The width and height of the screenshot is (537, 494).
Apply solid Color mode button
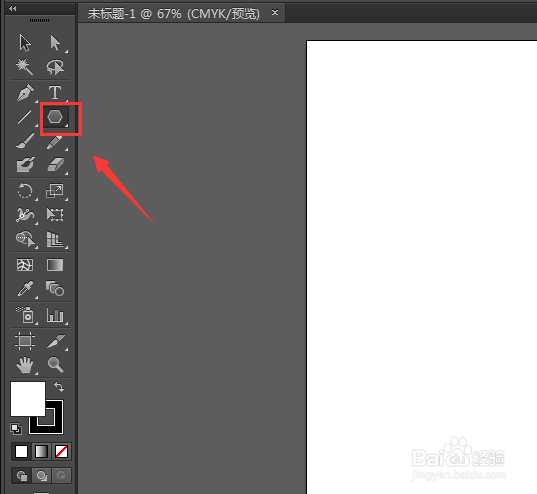21,452
